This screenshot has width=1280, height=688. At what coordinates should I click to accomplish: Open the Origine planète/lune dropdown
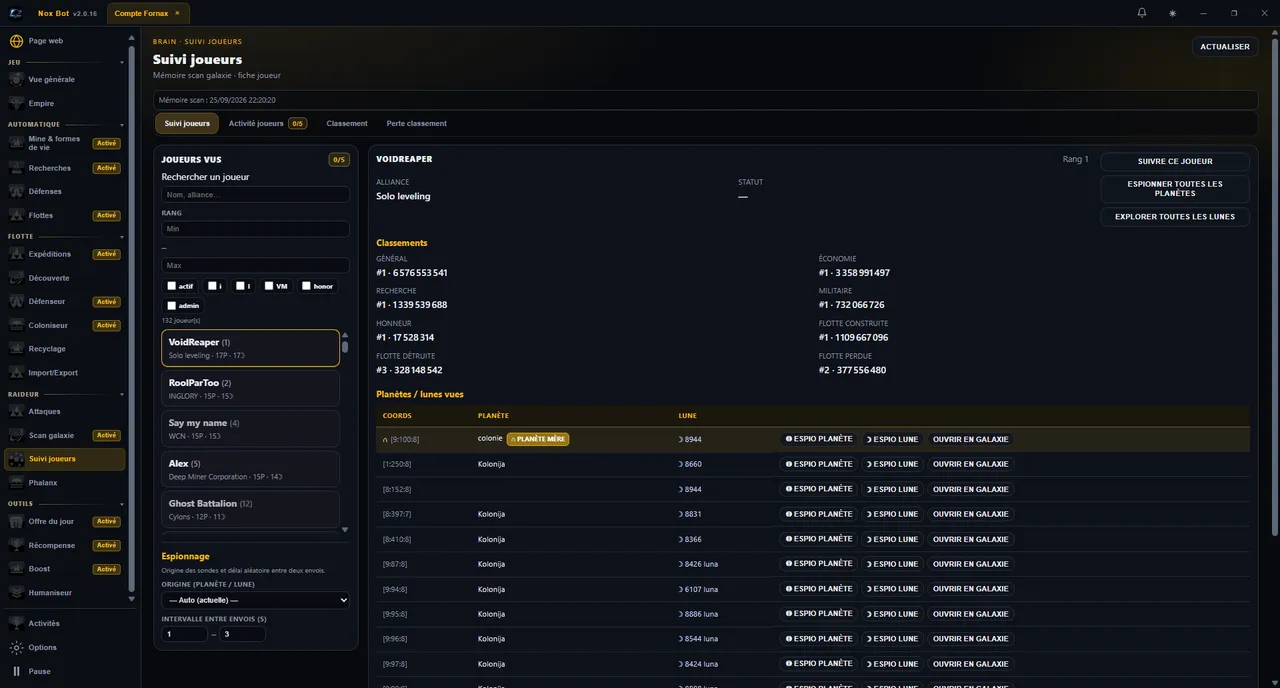click(255, 600)
